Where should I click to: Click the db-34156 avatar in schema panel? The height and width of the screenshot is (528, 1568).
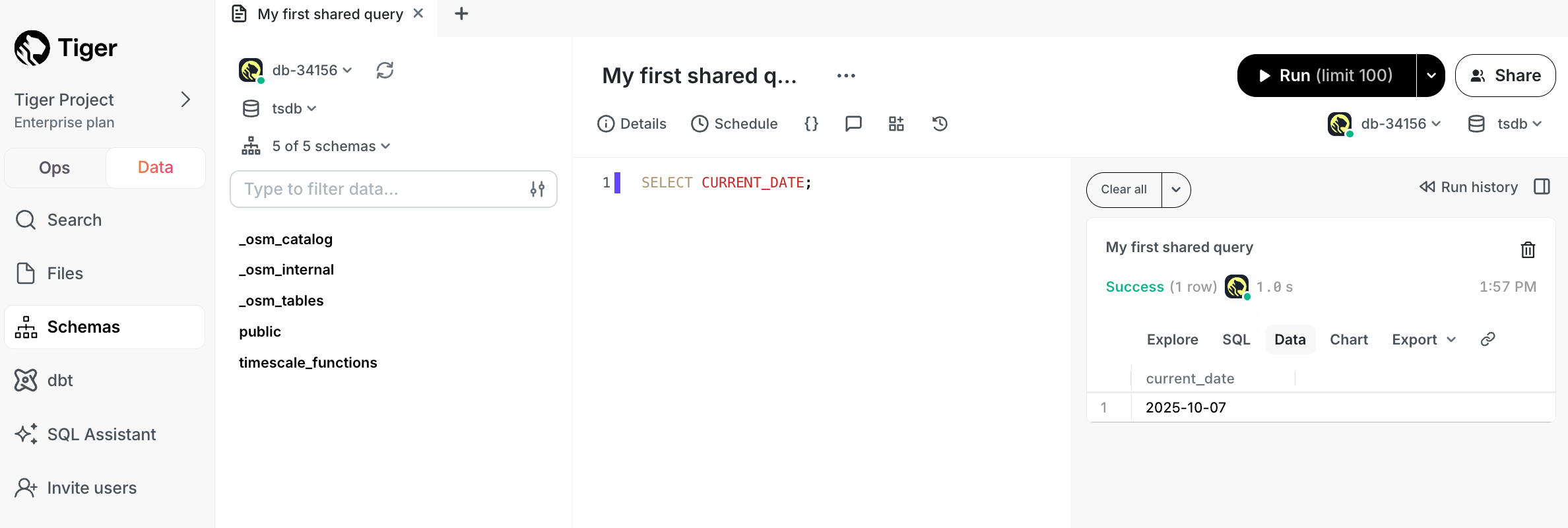251,70
